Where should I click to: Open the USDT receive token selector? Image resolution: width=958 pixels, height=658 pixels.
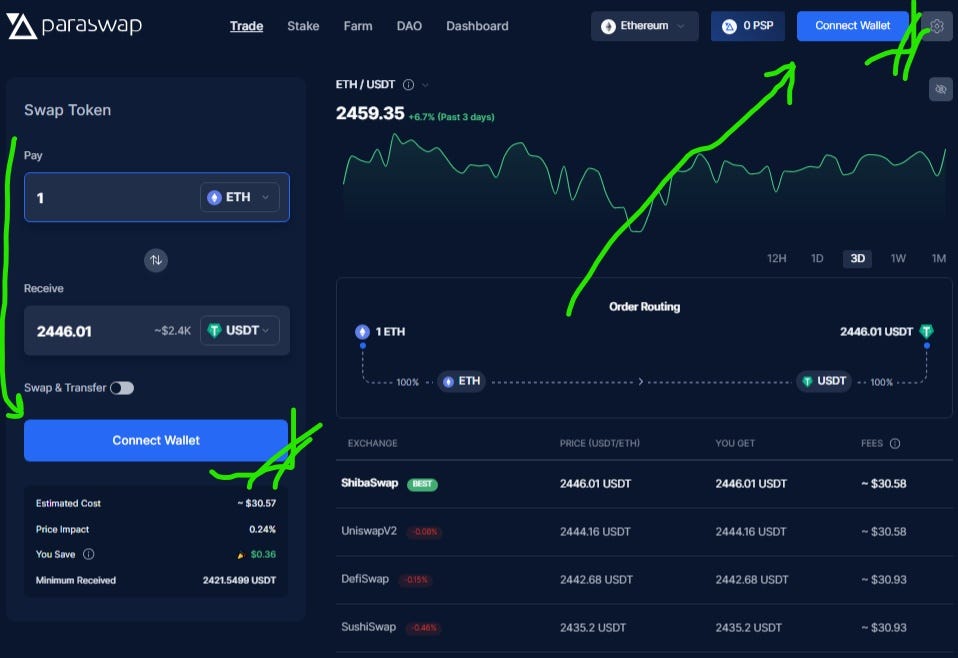point(240,331)
